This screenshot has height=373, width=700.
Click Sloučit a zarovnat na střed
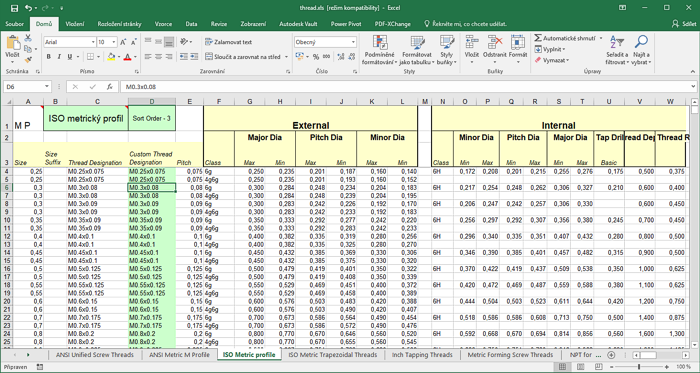pos(243,57)
